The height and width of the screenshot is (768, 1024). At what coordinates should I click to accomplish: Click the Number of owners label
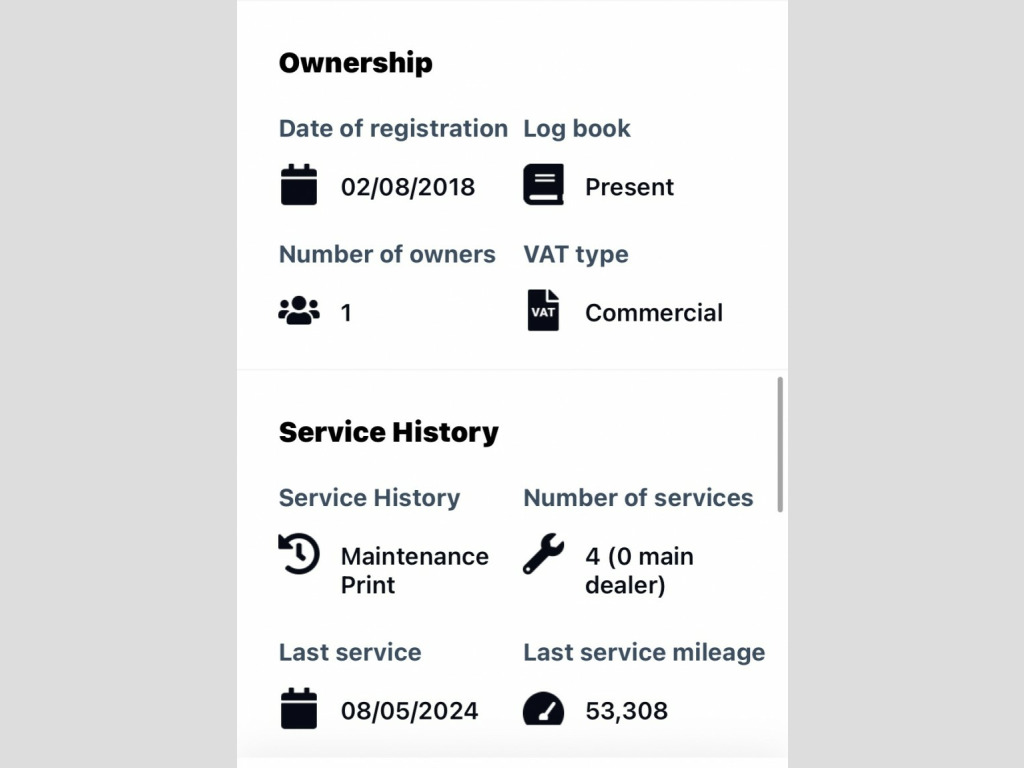pos(387,254)
